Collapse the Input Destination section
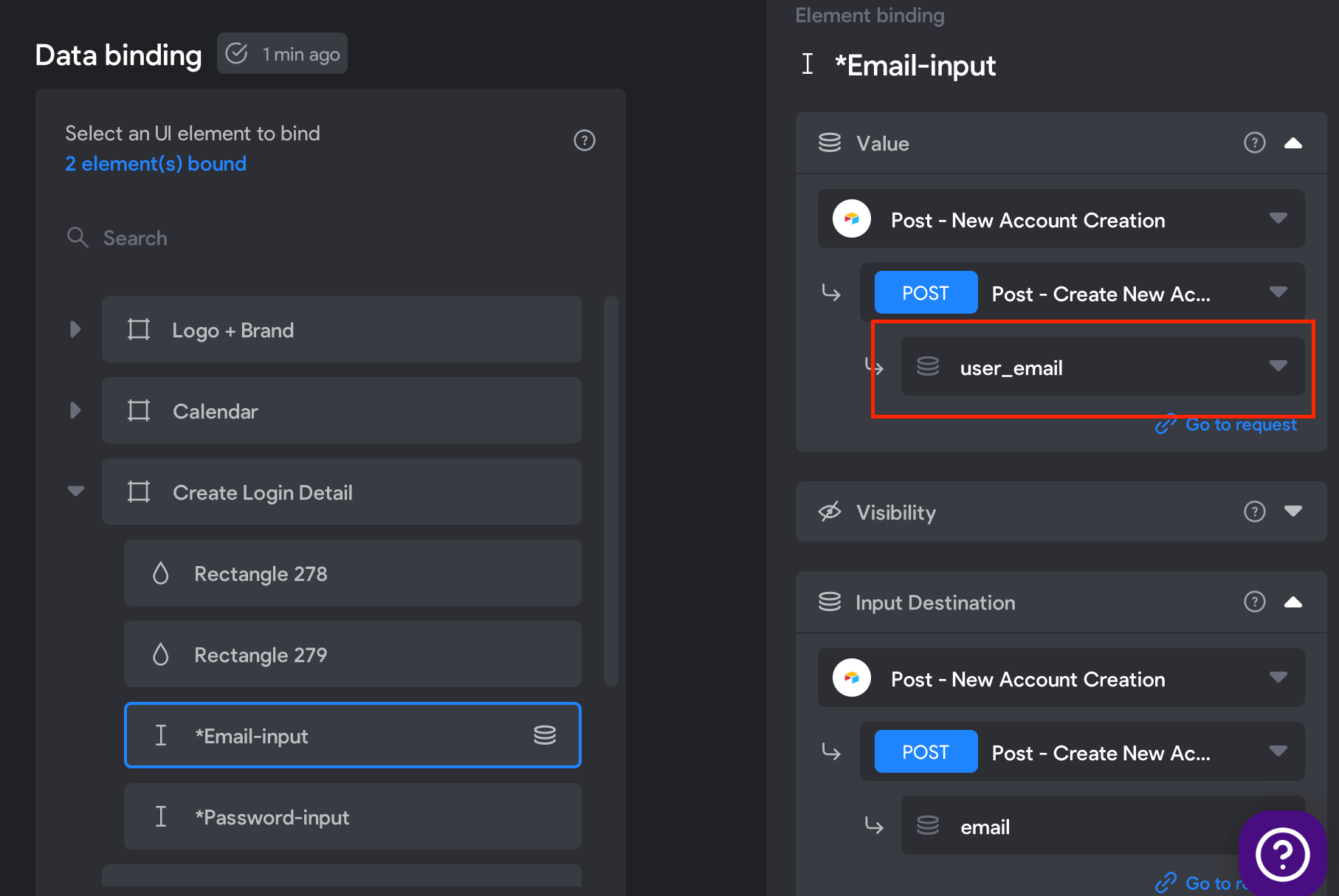 [1292, 602]
